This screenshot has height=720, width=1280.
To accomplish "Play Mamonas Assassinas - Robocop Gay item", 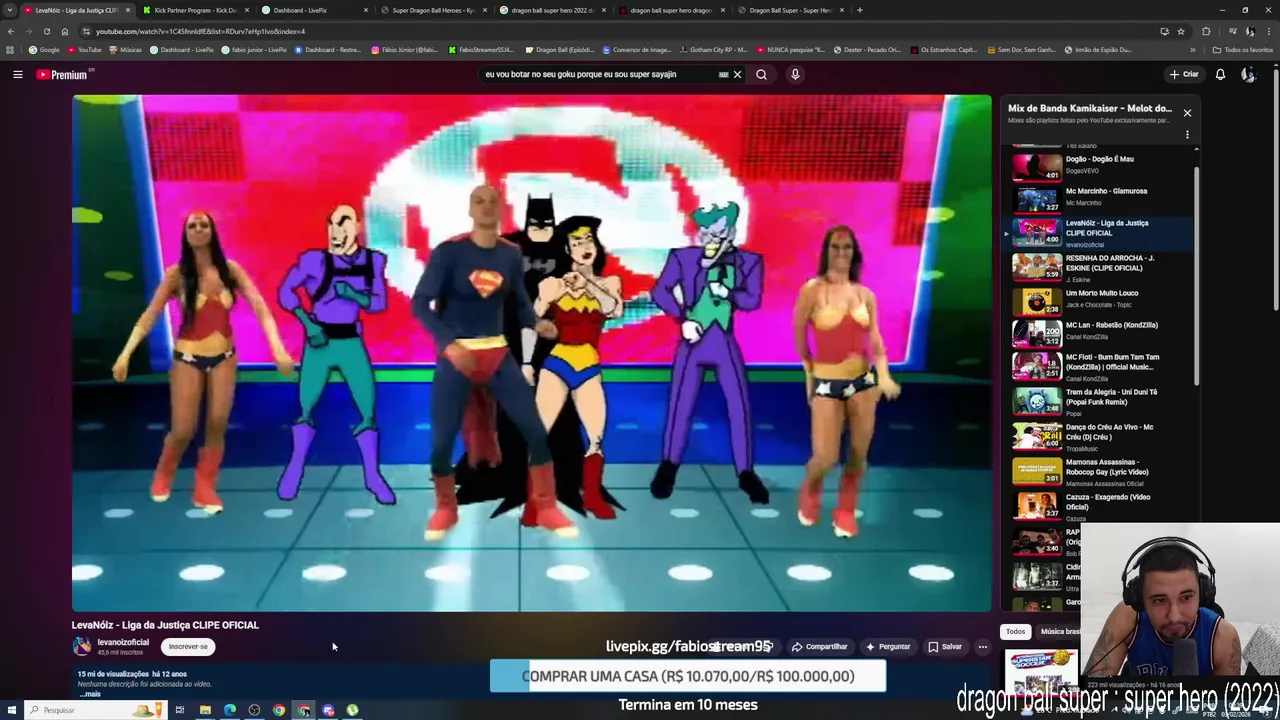I will 1098,471.
